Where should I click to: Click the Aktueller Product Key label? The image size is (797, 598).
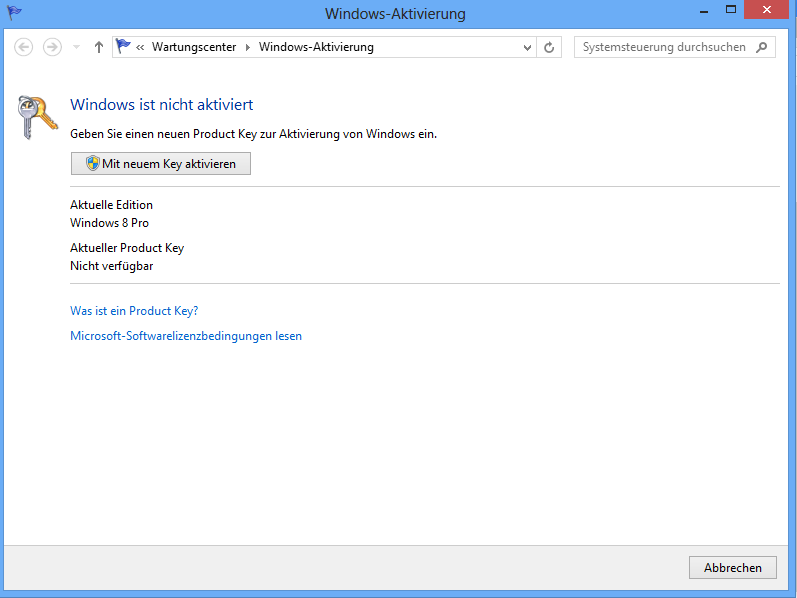(127, 248)
